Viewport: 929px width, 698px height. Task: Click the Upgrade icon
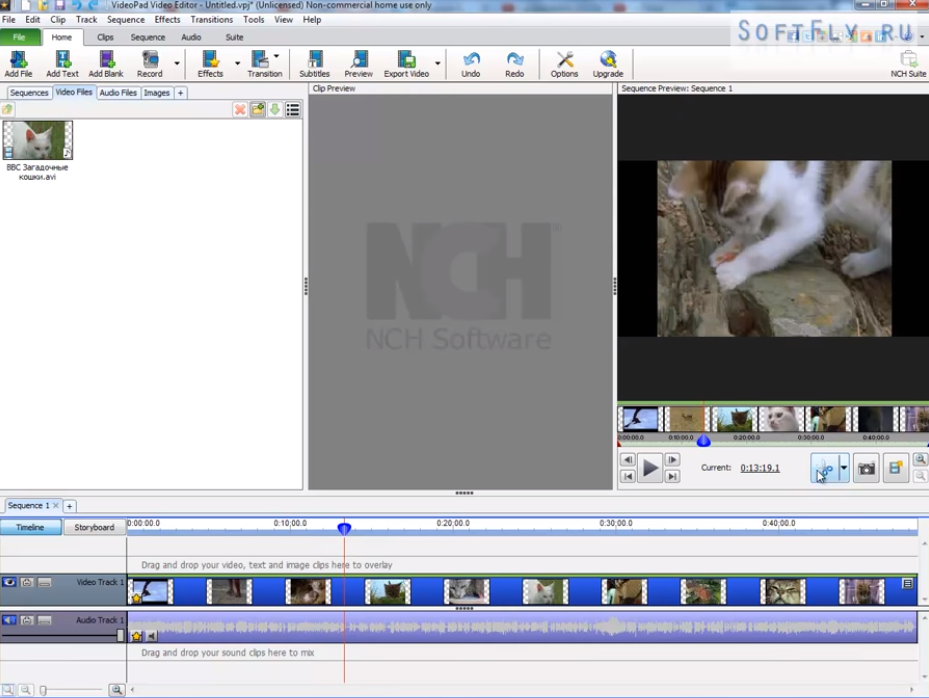coord(608,64)
